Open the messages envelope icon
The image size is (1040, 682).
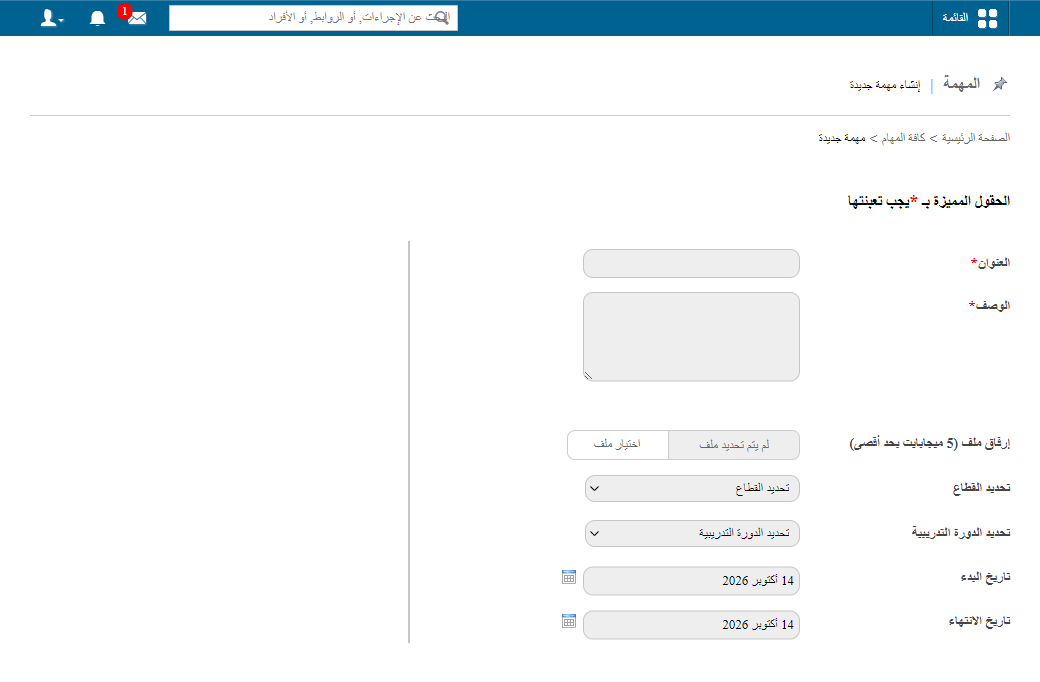[137, 19]
